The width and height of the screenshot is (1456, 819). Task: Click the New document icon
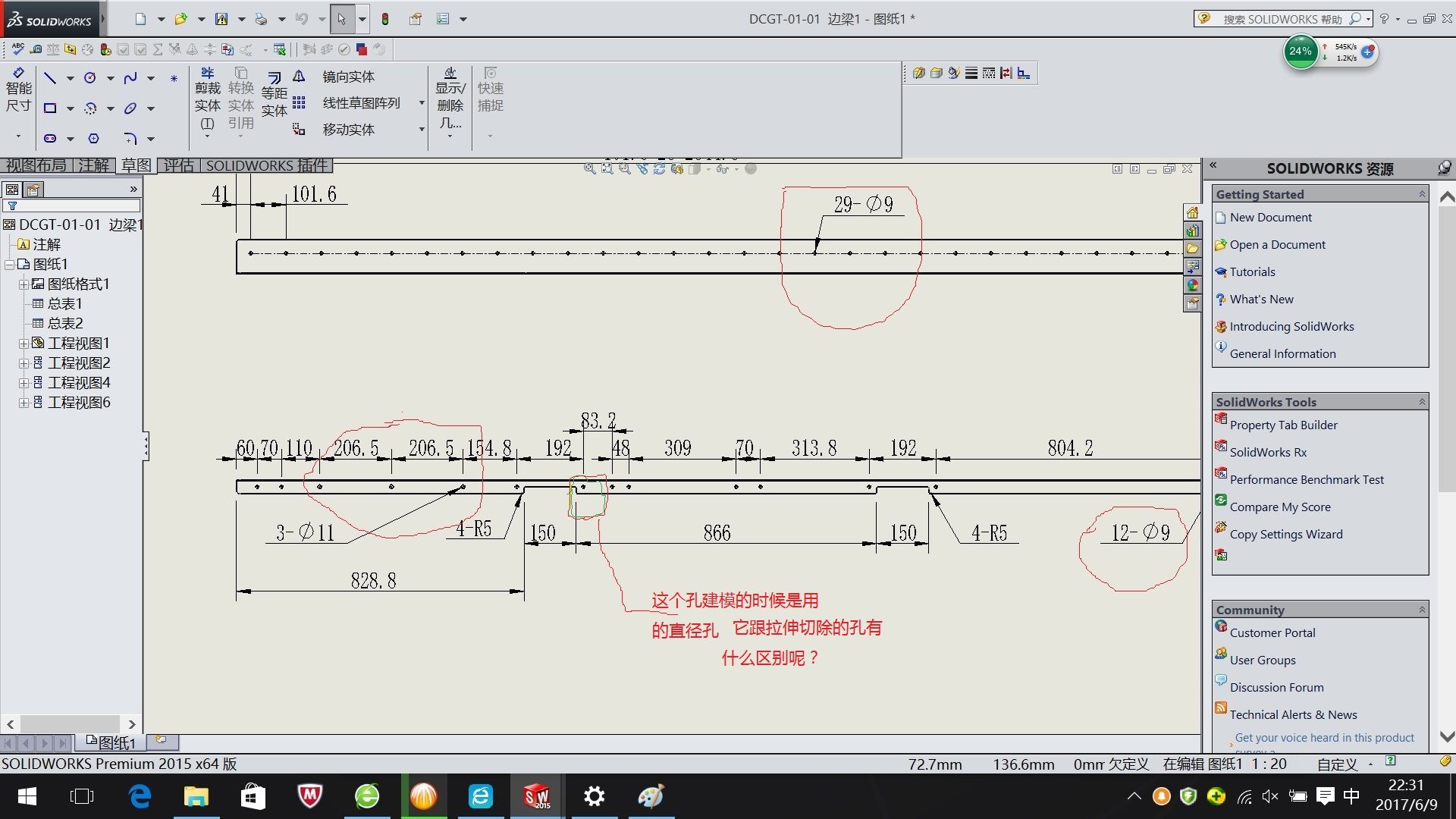click(140, 19)
